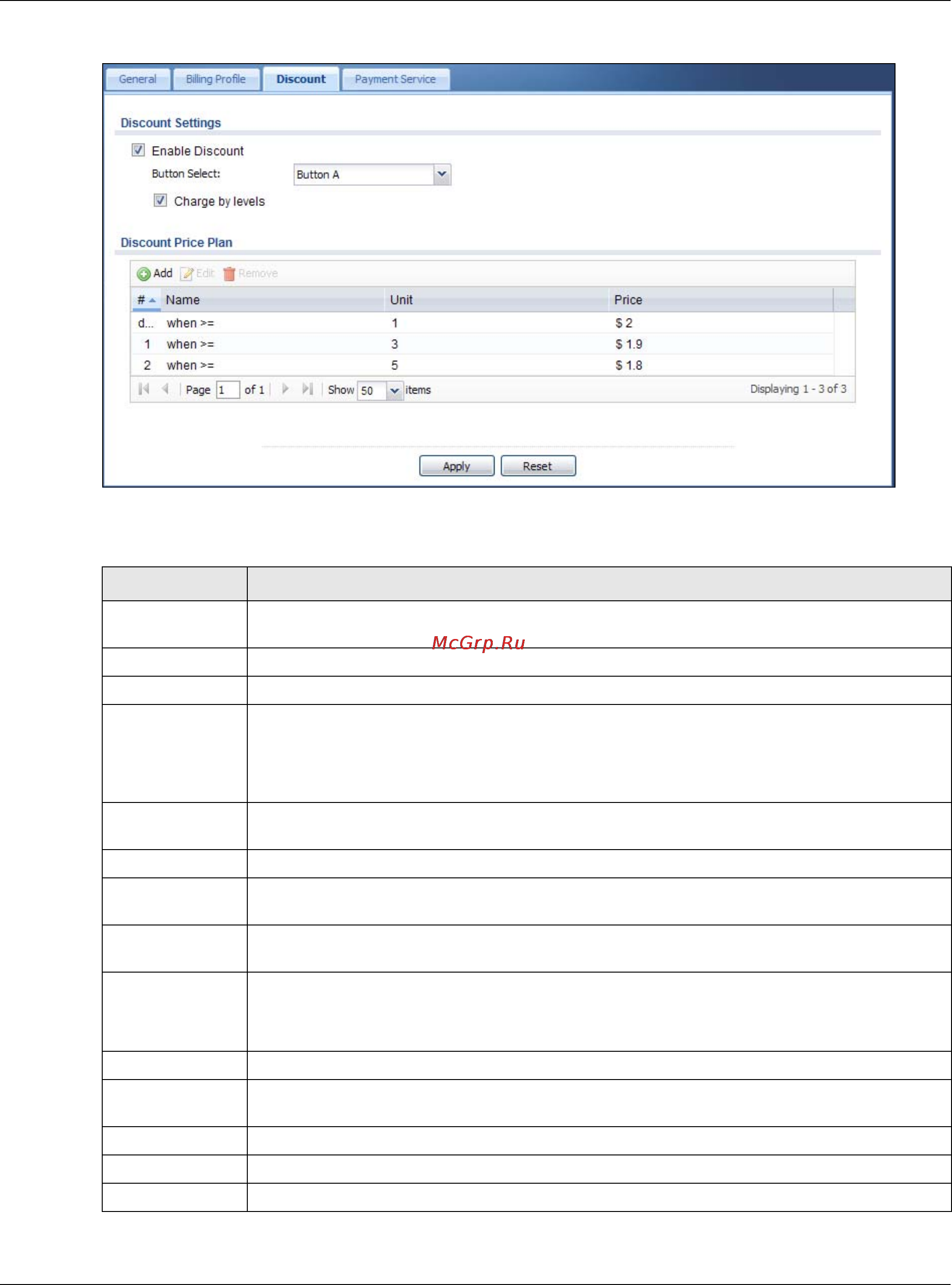Click the Displaying 1 - 3 of 3 text
The image size is (952, 1285).
tap(798, 389)
